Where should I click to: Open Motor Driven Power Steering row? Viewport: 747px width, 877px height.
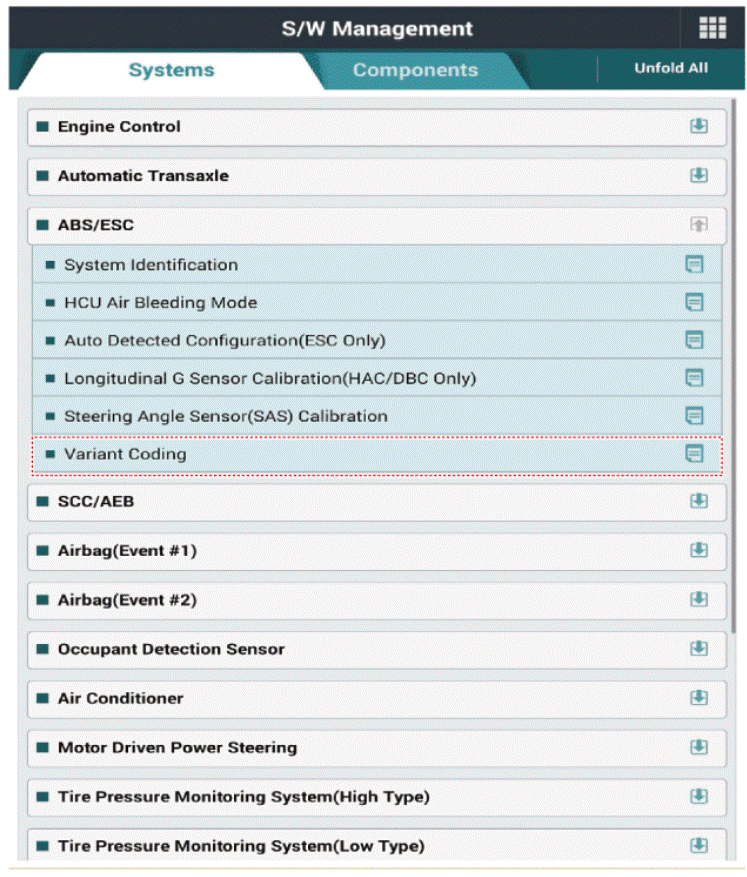(x=177, y=747)
